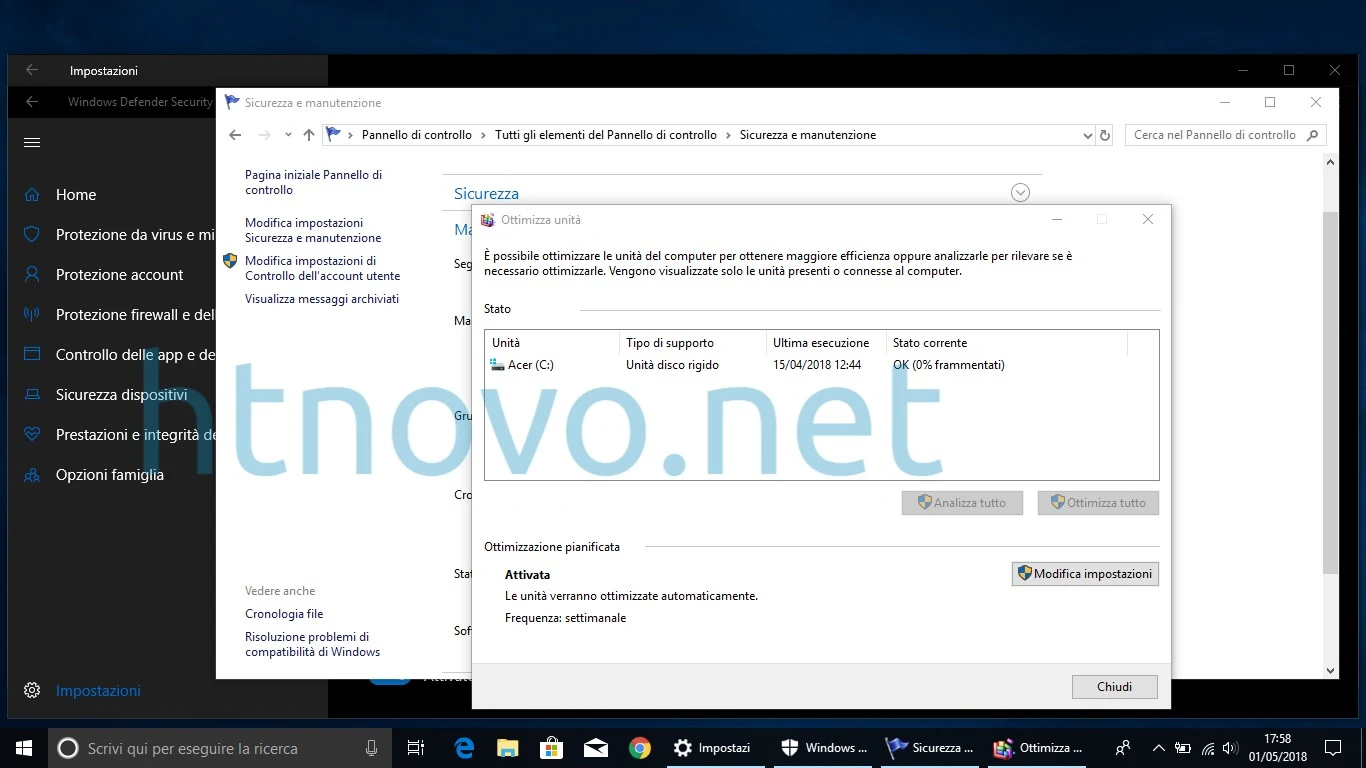Image resolution: width=1366 pixels, height=768 pixels.
Task: Open Impostazioni gear in Defender sidebar
Action: 32,691
